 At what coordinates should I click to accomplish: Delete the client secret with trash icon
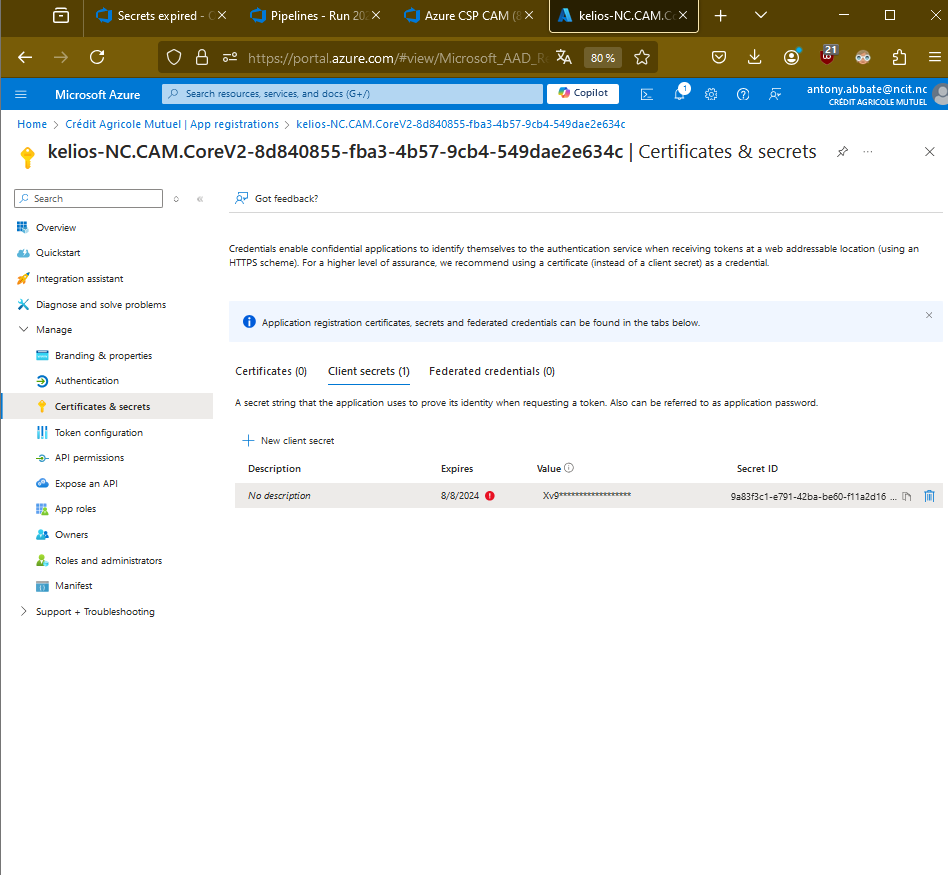[929, 496]
